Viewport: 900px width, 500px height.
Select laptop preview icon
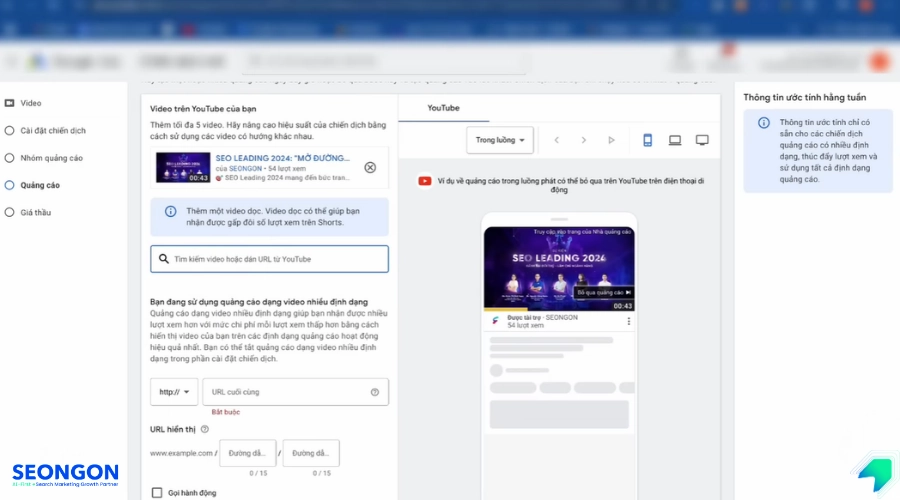[x=675, y=140]
